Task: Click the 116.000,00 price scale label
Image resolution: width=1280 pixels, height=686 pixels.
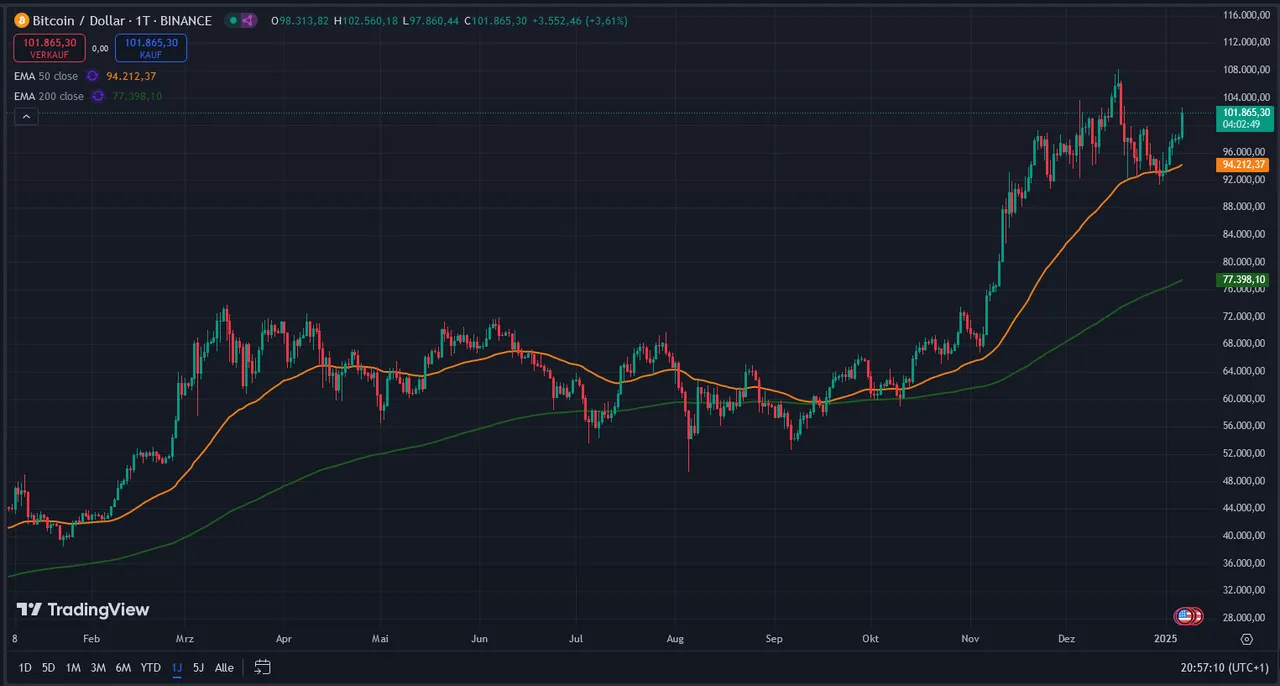Action: (1245, 15)
